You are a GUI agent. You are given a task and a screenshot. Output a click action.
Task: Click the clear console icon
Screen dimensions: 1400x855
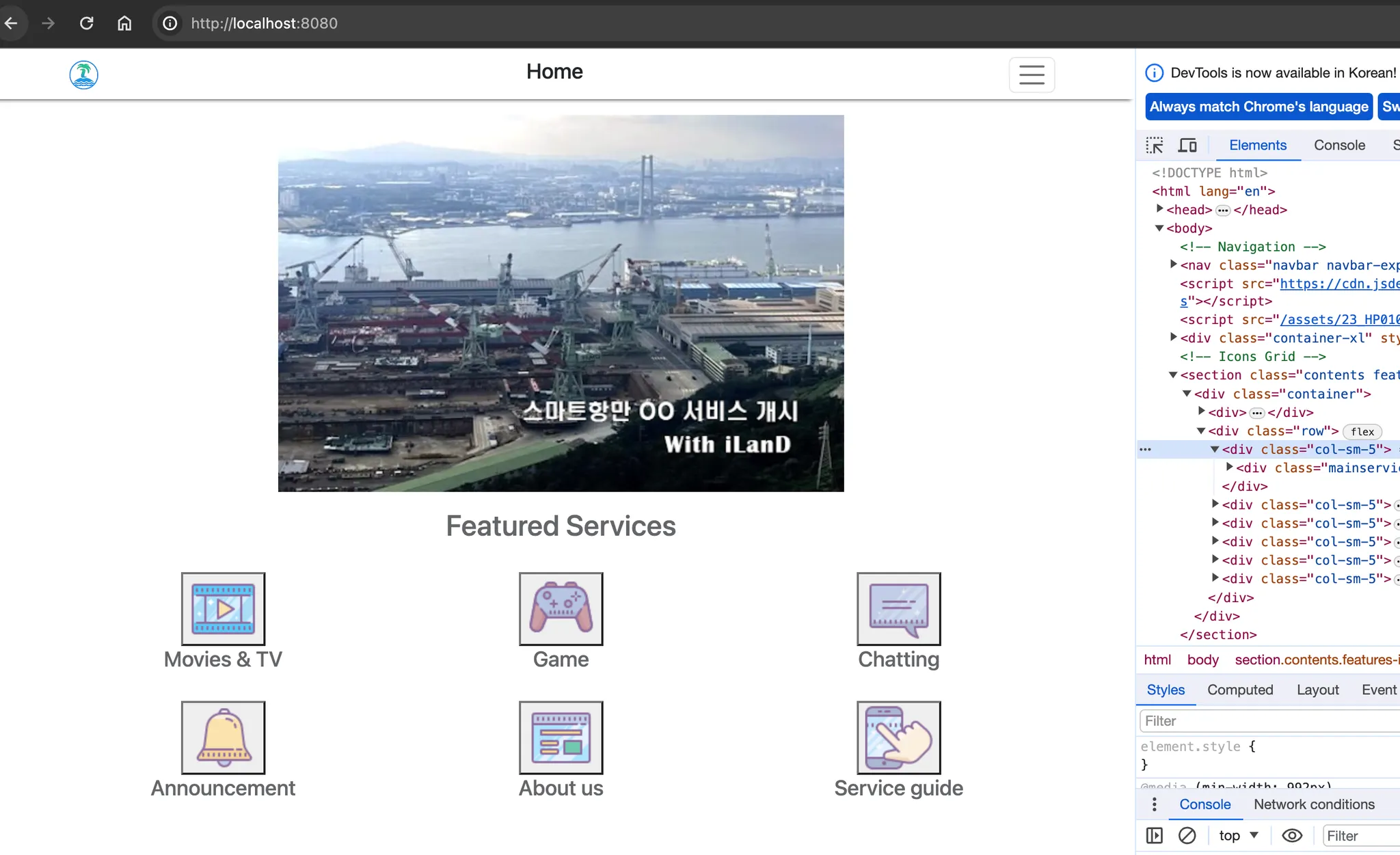(x=1187, y=836)
